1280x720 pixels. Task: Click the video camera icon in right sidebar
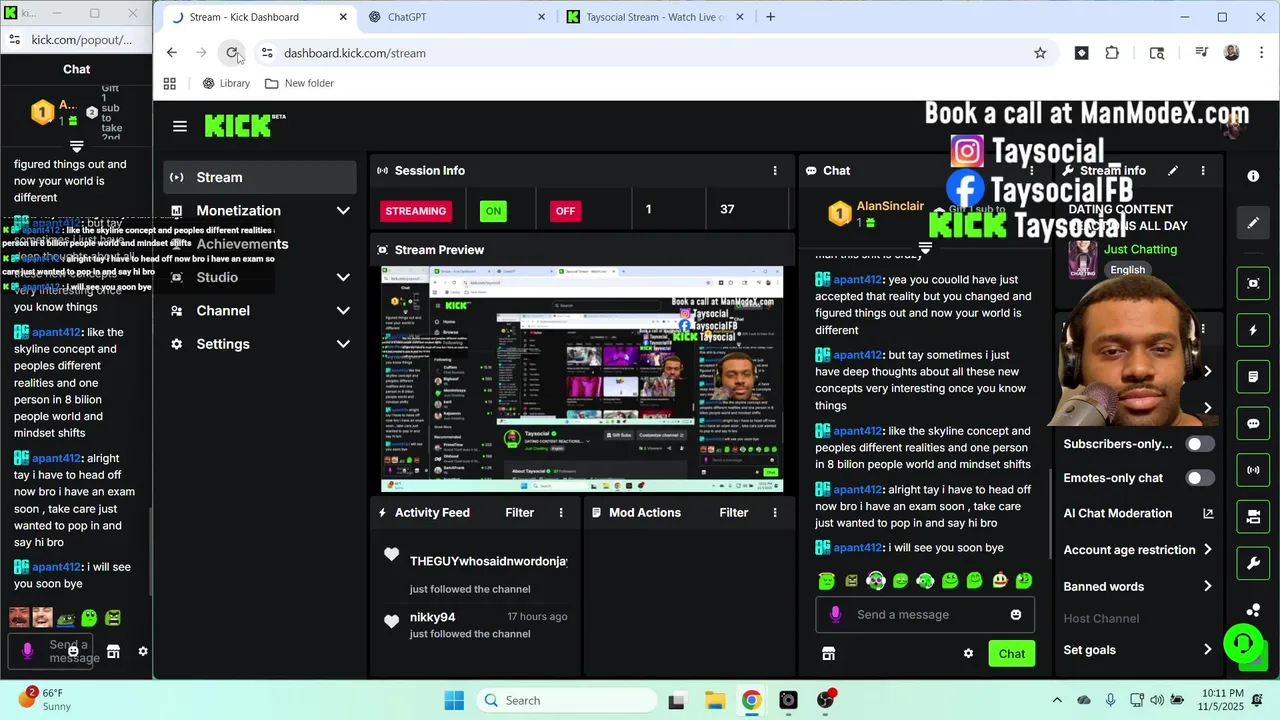click(x=1253, y=517)
